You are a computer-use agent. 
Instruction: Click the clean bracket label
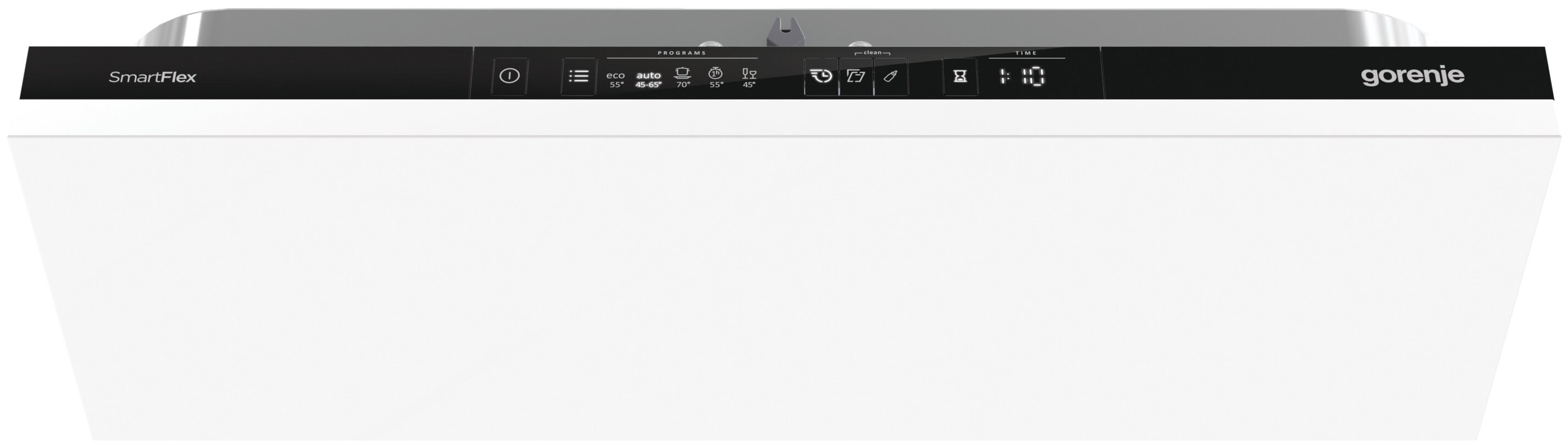pos(872,53)
